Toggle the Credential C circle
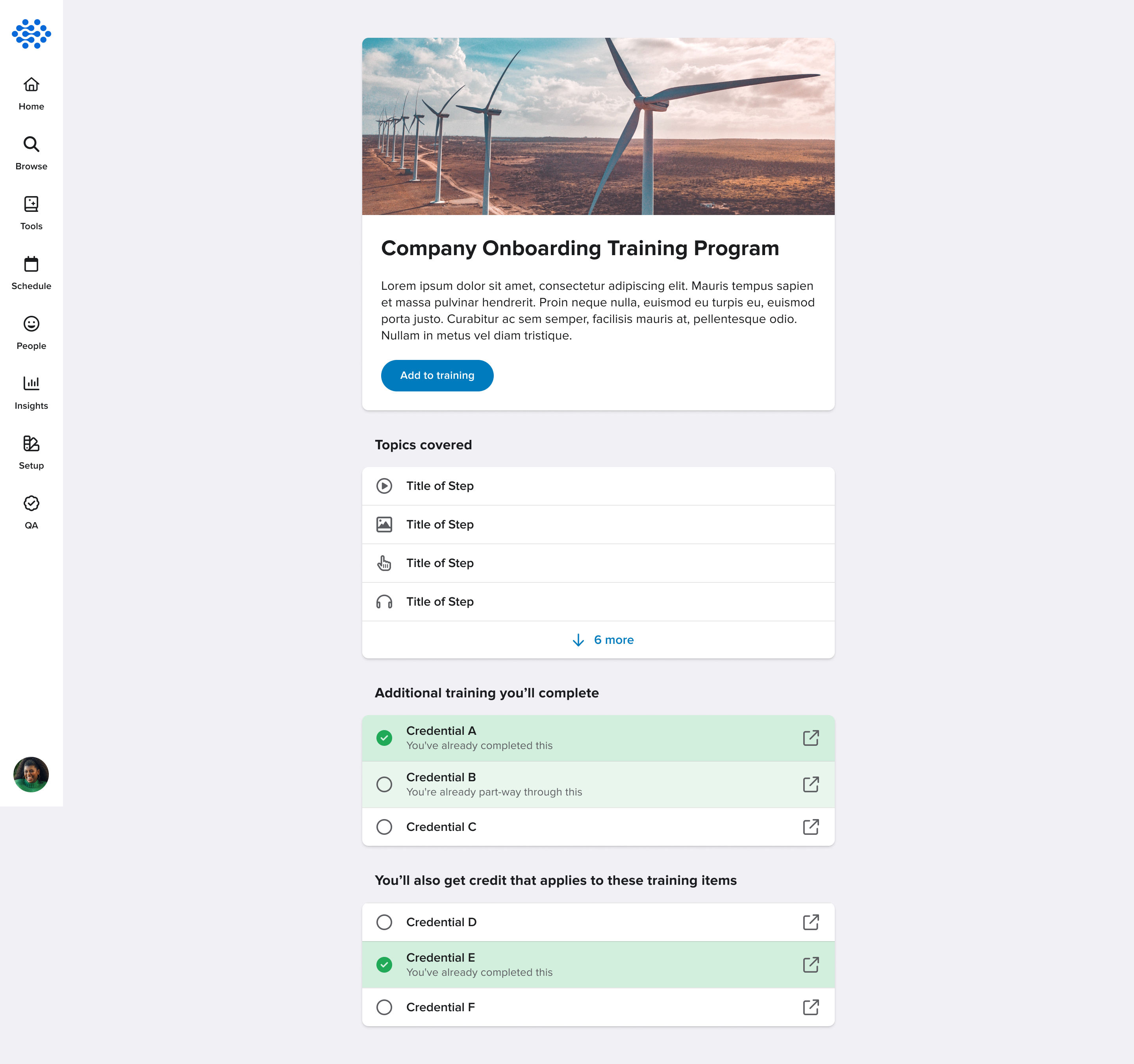Image resolution: width=1134 pixels, height=1064 pixels. [x=384, y=827]
